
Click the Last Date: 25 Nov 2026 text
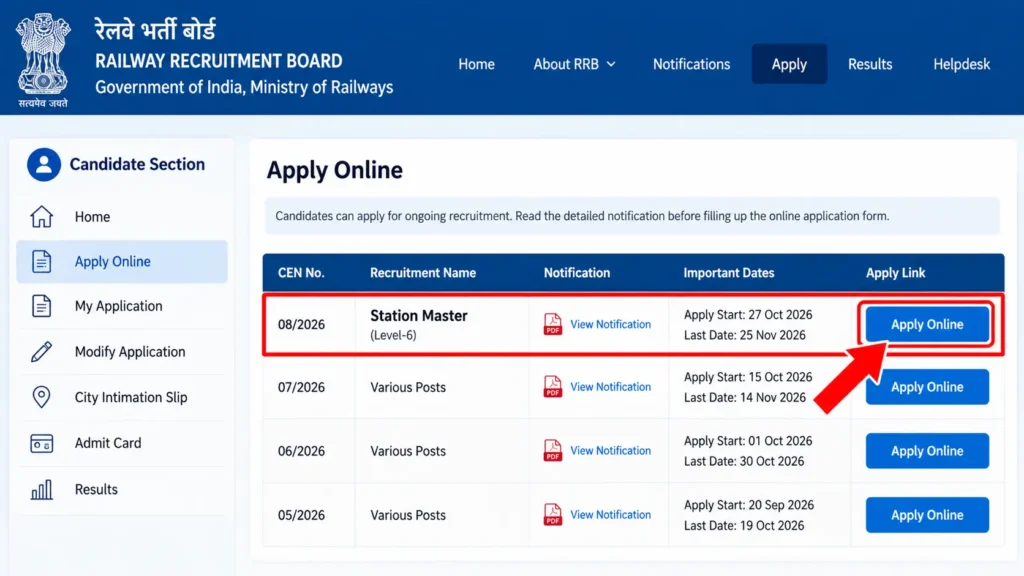pyautogui.click(x=744, y=335)
